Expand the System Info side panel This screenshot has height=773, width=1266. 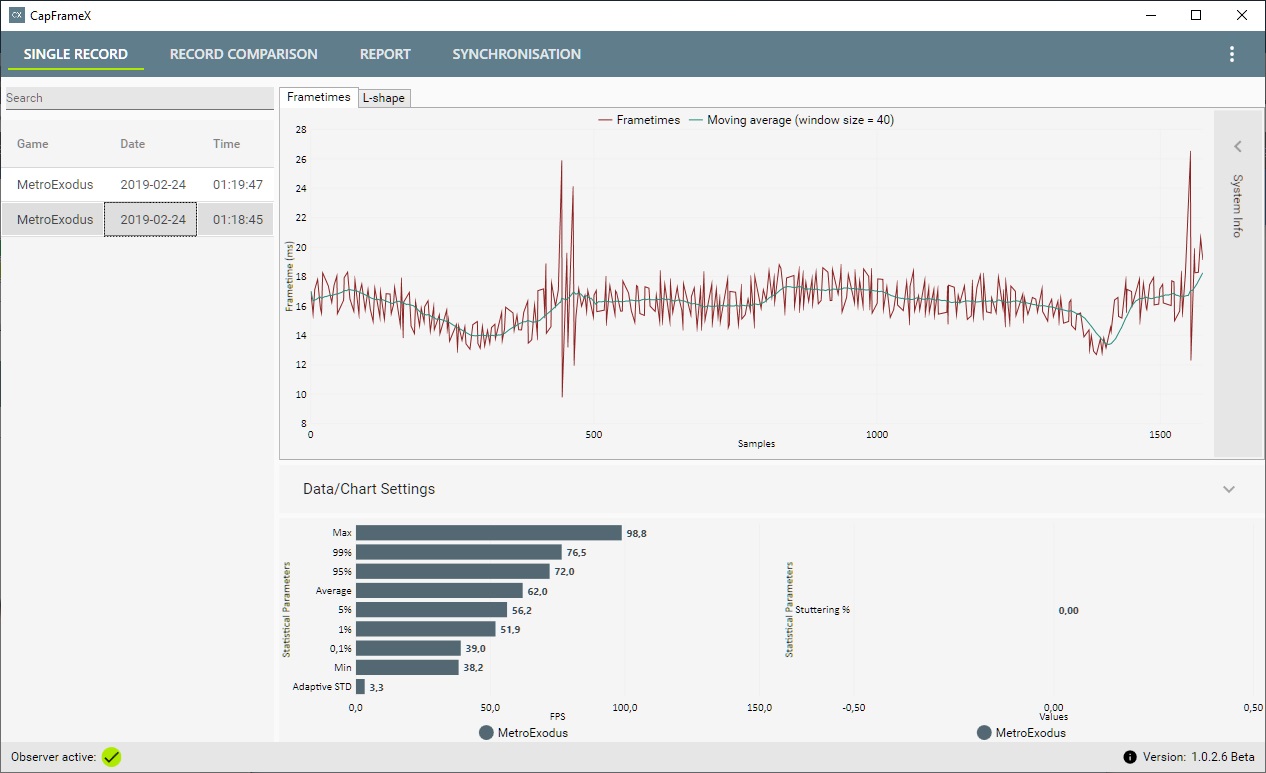[x=1237, y=147]
